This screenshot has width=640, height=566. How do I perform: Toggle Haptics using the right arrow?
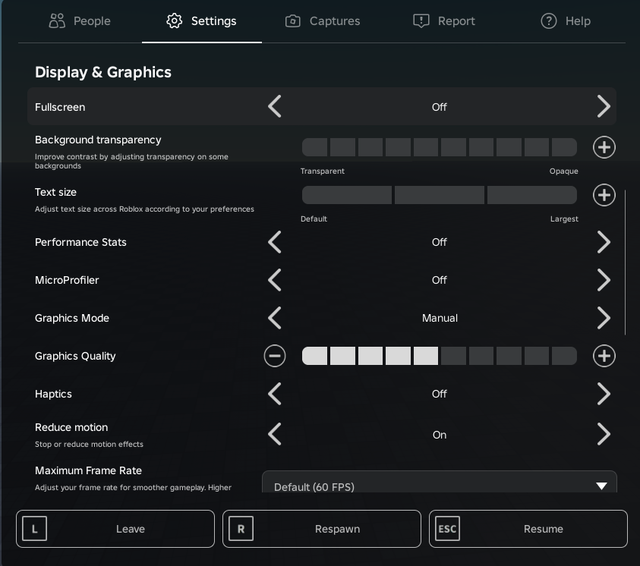click(604, 394)
